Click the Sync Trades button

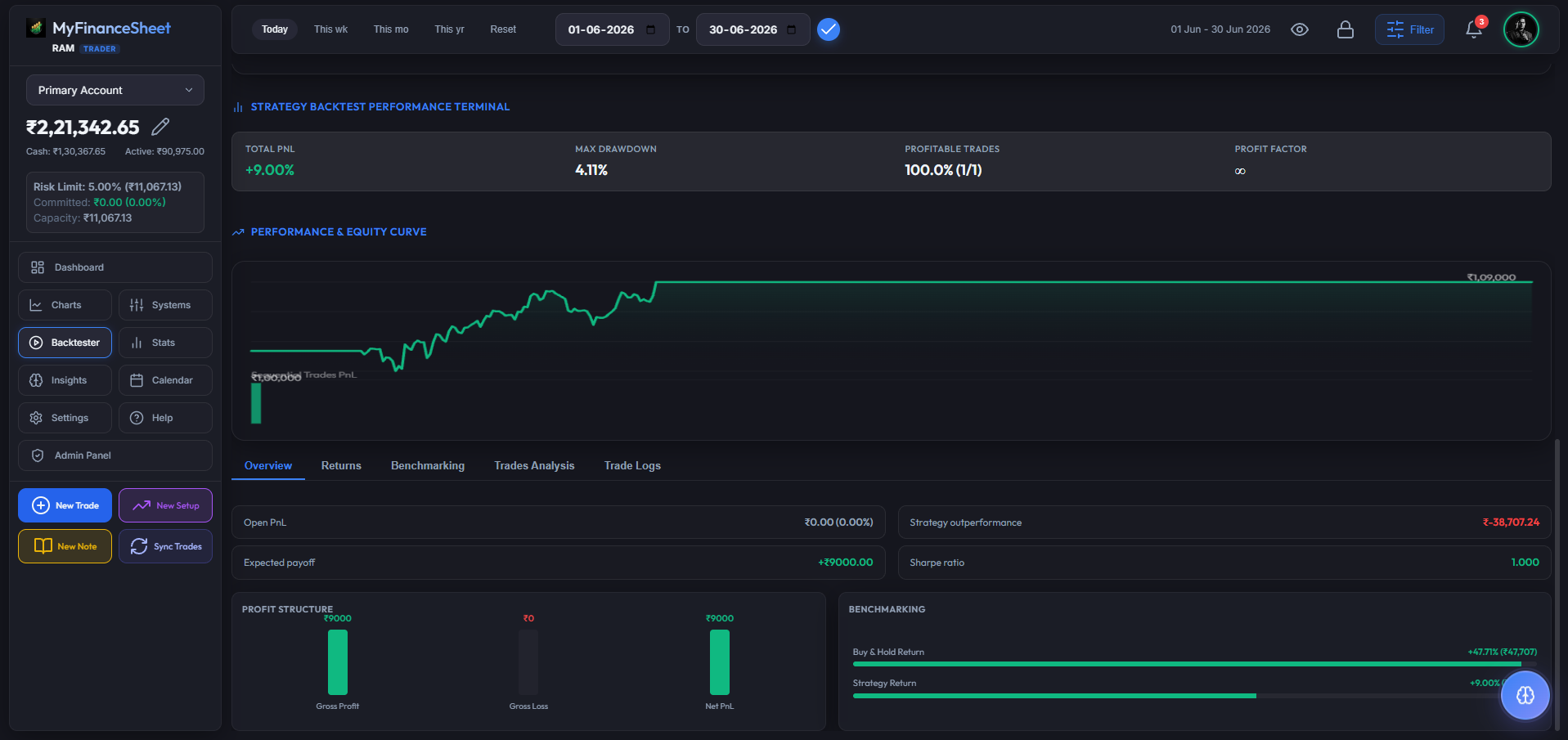[x=165, y=546]
